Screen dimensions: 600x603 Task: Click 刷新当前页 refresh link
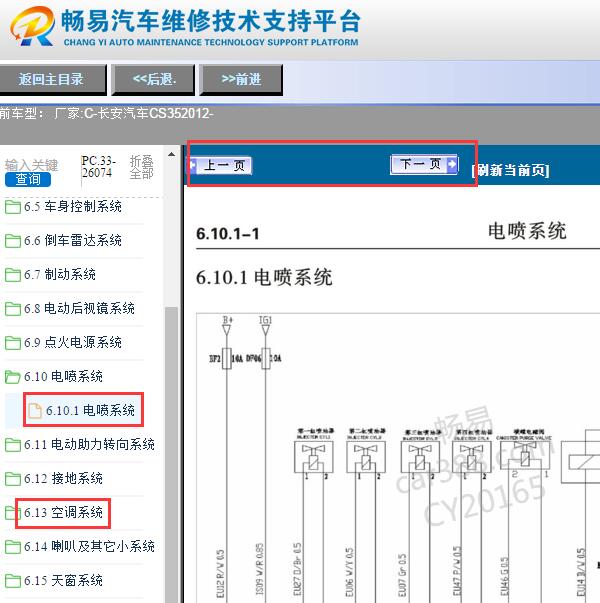coord(510,171)
